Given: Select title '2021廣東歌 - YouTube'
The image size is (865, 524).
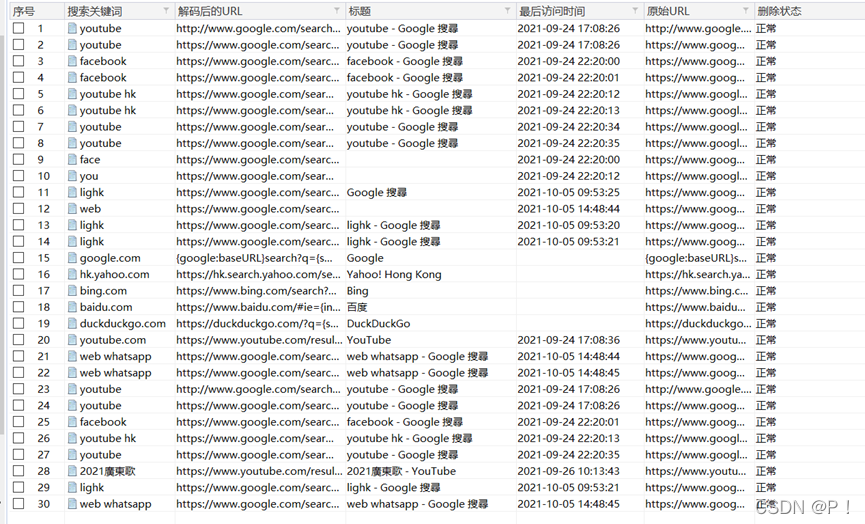Looking at the screenshot, I should [x=401, y=471].
